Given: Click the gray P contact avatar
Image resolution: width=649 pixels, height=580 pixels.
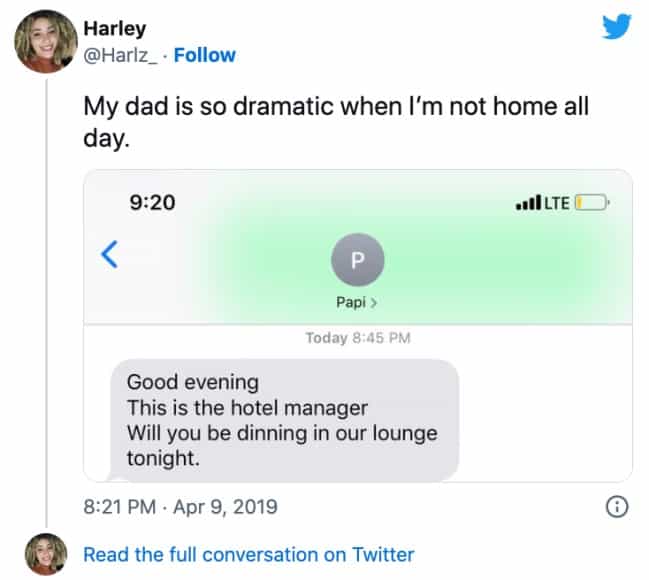Looking at the screenshot, I should pyautogui.click(x=357, y=259).
